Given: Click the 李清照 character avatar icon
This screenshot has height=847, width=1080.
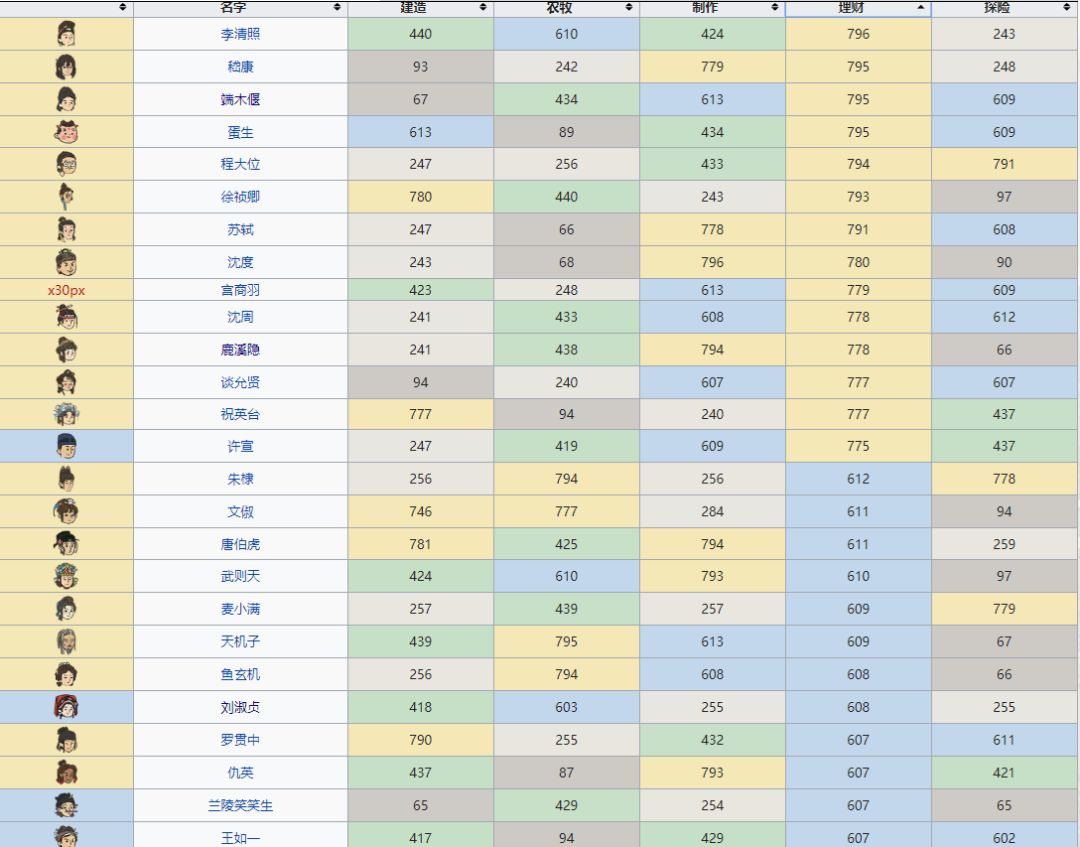Looking at the screenshot, I should [x=67, y=34].
